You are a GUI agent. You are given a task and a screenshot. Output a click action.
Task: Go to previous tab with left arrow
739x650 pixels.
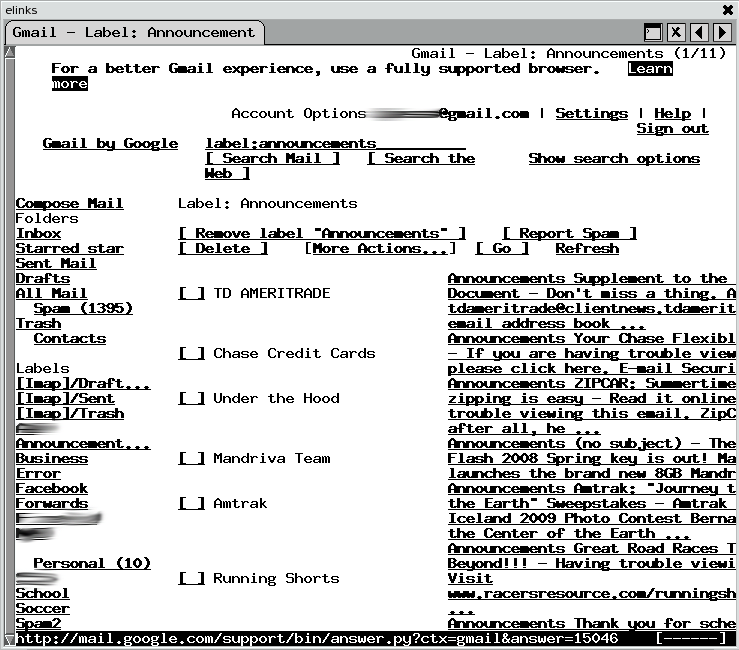699,33
